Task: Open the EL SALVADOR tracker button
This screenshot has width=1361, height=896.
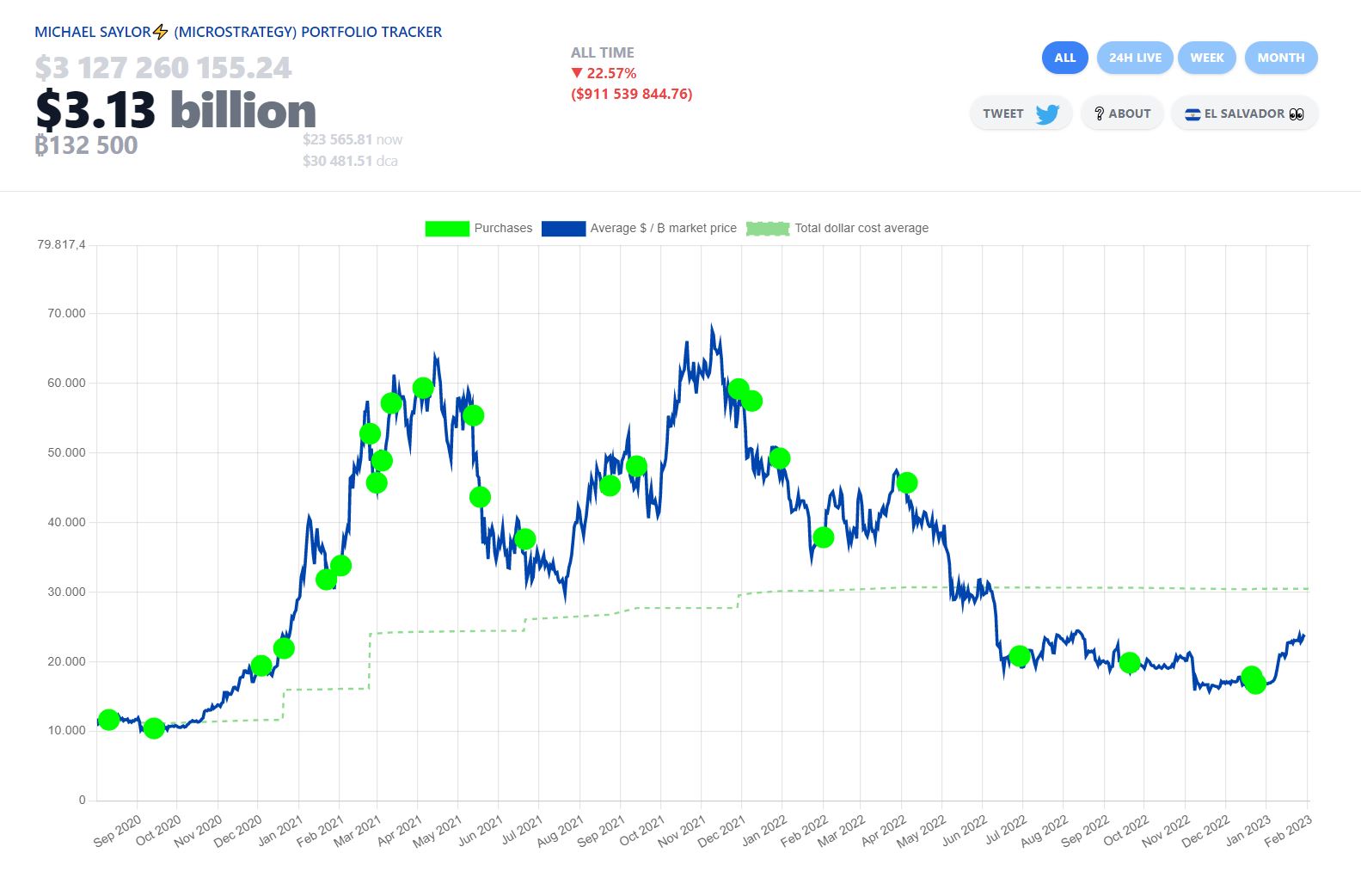Action: 1244,114
